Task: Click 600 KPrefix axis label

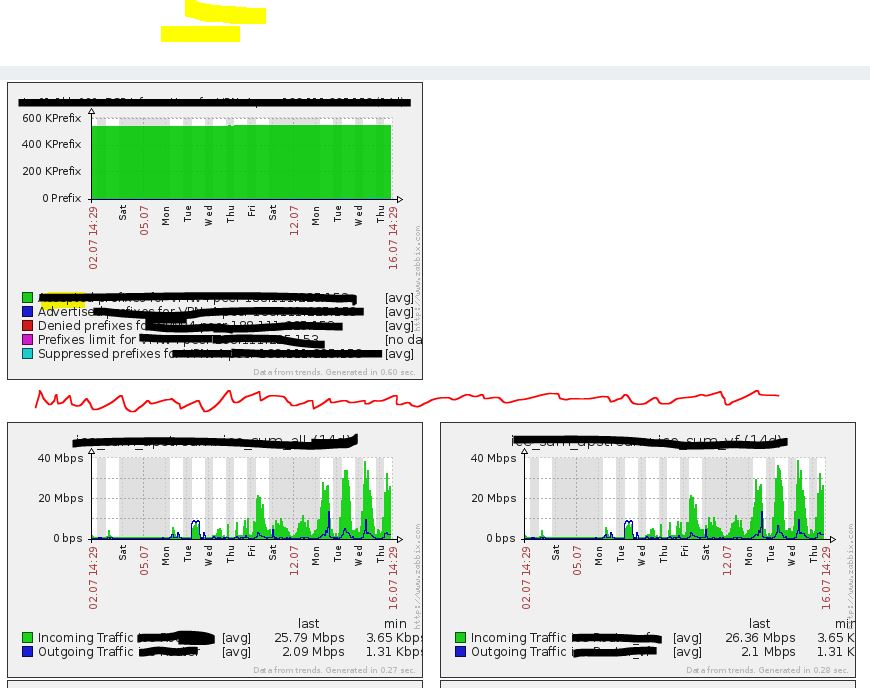Action: pos(52,118)
